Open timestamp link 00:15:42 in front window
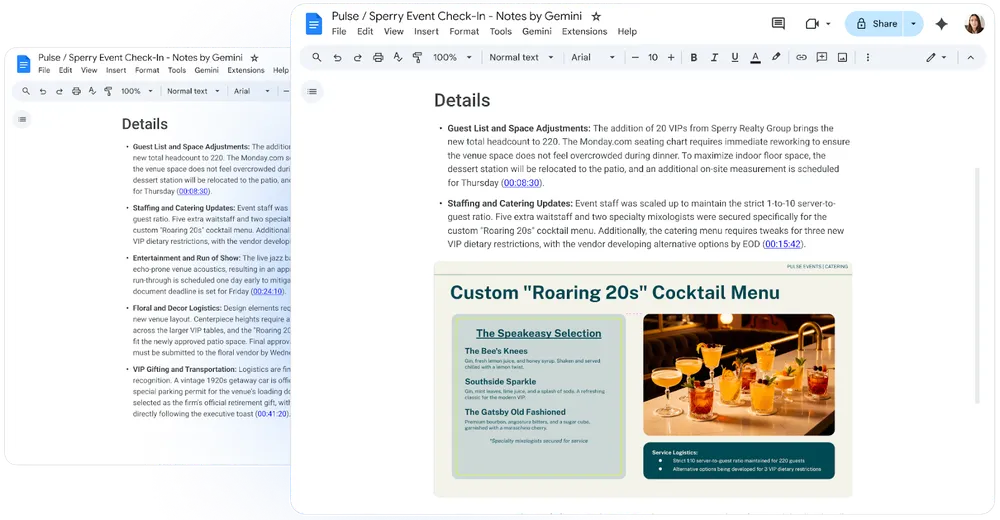Viewport: 1000px width, 520px height. coord(783,244)
